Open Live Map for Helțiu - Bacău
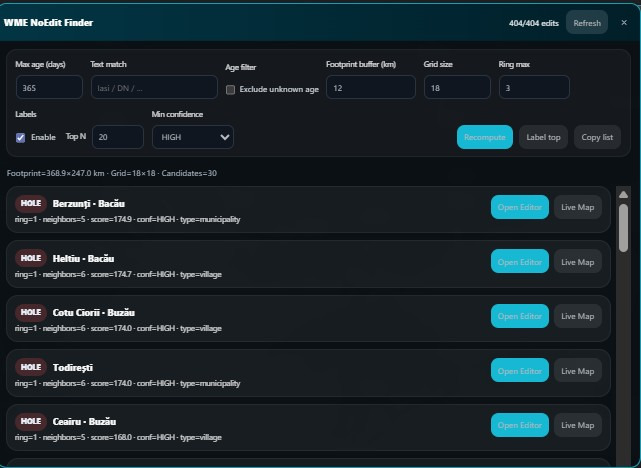Screen dimensions: 641x468 coord(578,261)
